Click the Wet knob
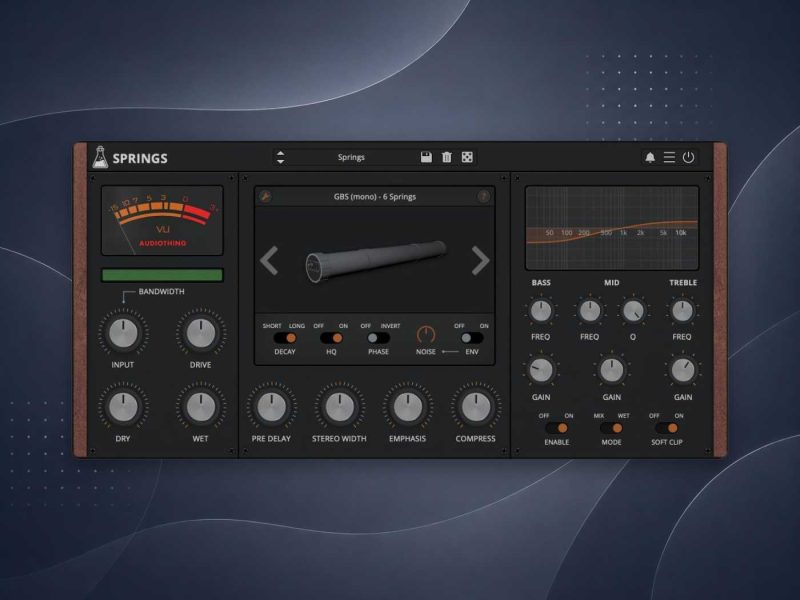The height and width of the screenshot is (600, 800). 201,407
